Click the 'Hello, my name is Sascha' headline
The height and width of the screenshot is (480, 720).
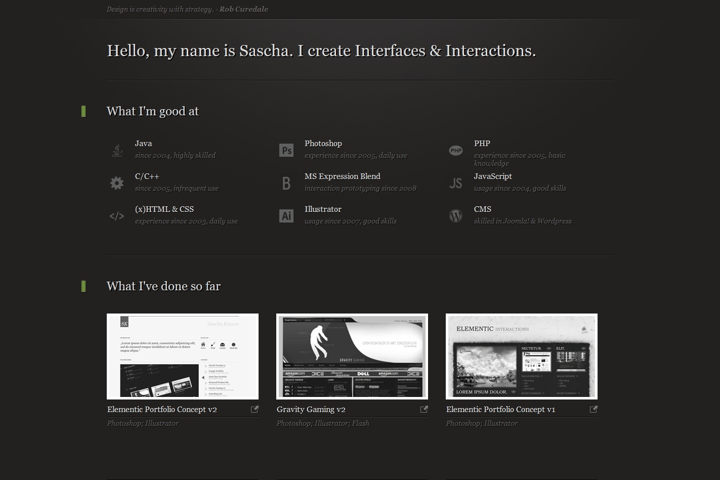pyautogui.click(x=321, y=51)
